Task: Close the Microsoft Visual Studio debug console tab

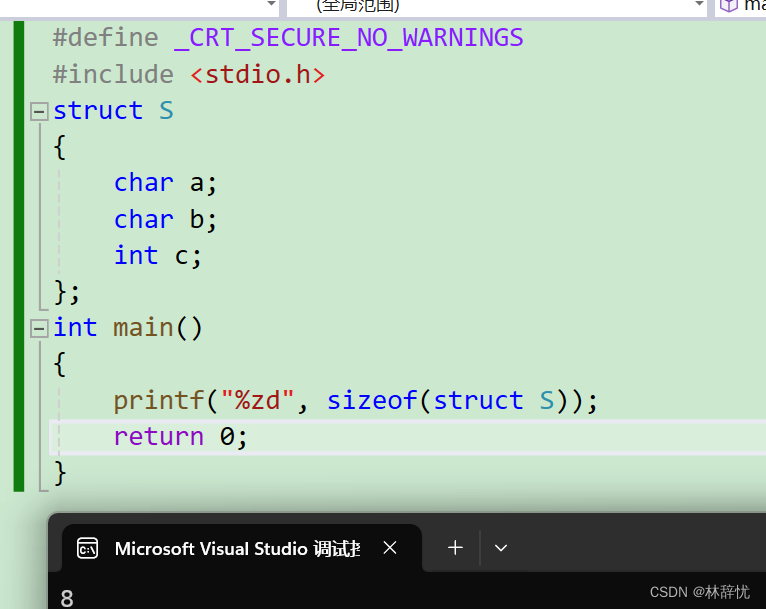Action: coord(390,548)
